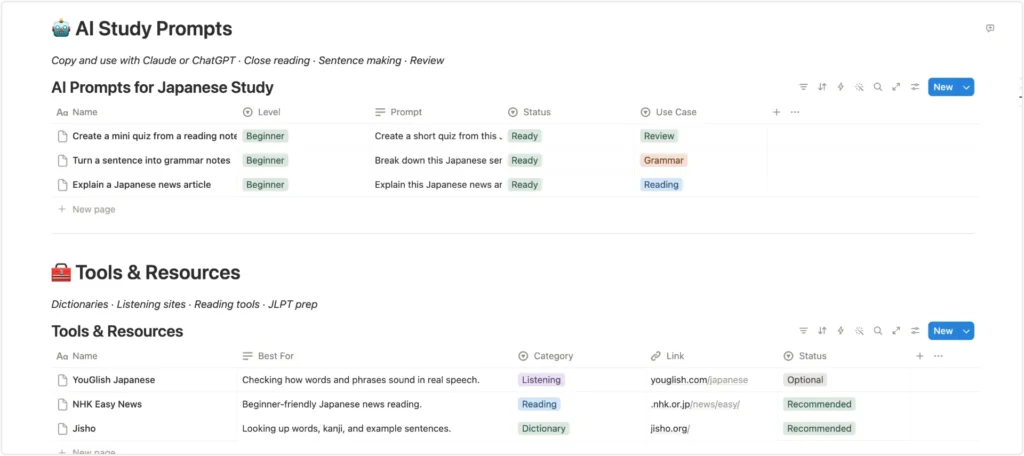
Task: Click page icon of Explain a Japanese news row
Action: pyautogui.click(x=63, y=185)
